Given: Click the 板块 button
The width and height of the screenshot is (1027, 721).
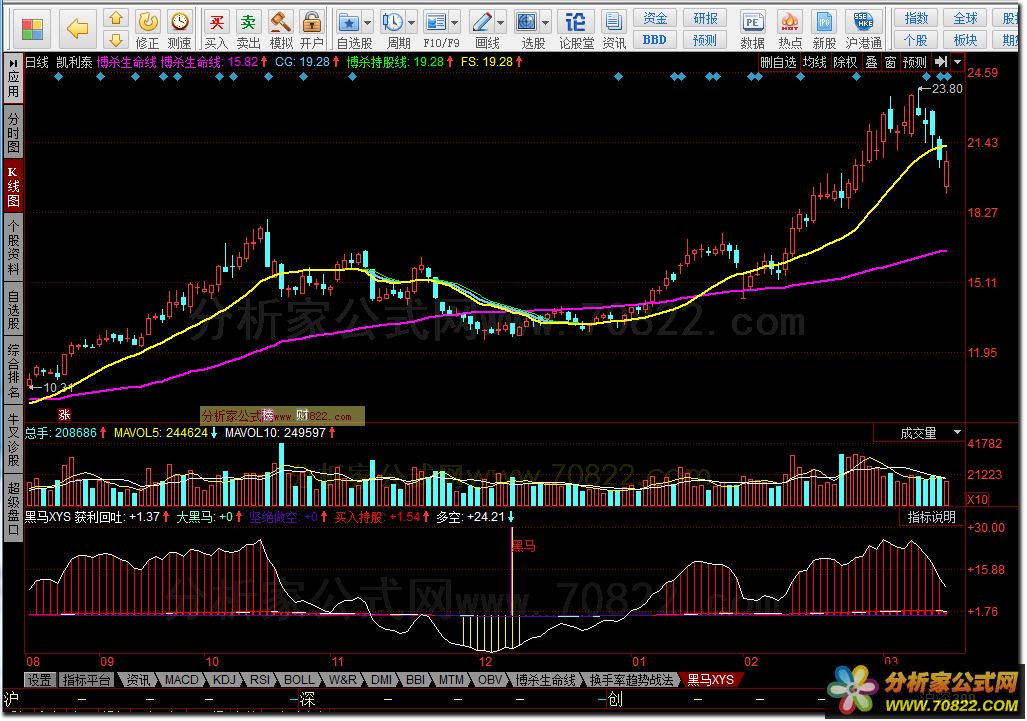Looking at the screenshot, I should click(965, 40).
